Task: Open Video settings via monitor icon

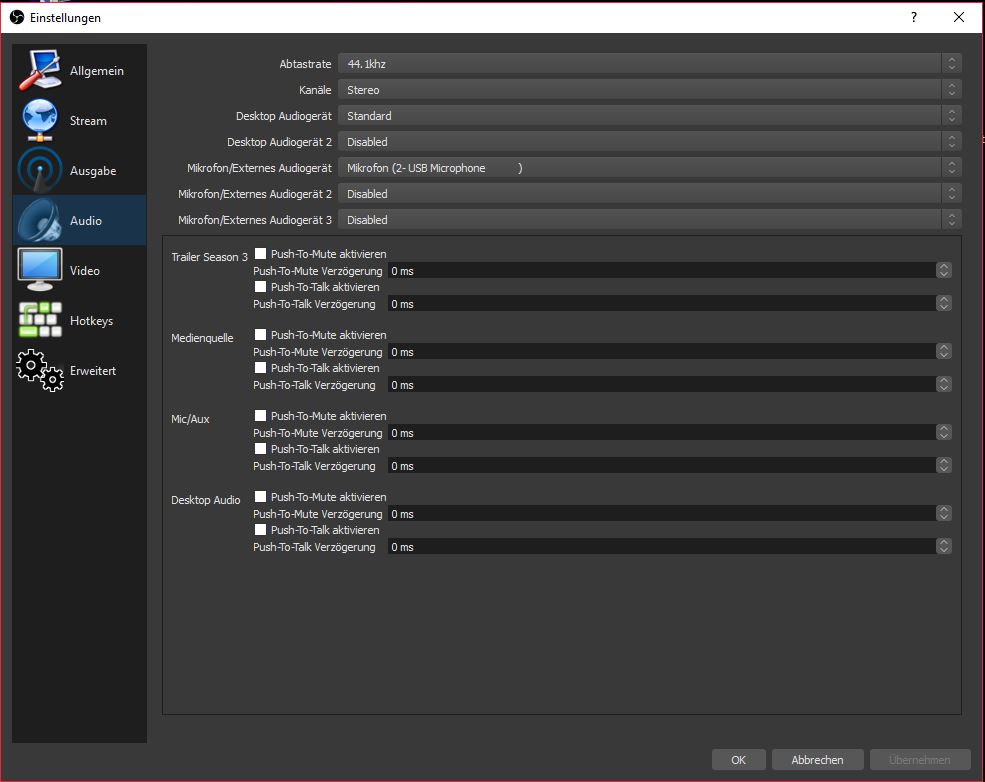Action: click(40, 270)
